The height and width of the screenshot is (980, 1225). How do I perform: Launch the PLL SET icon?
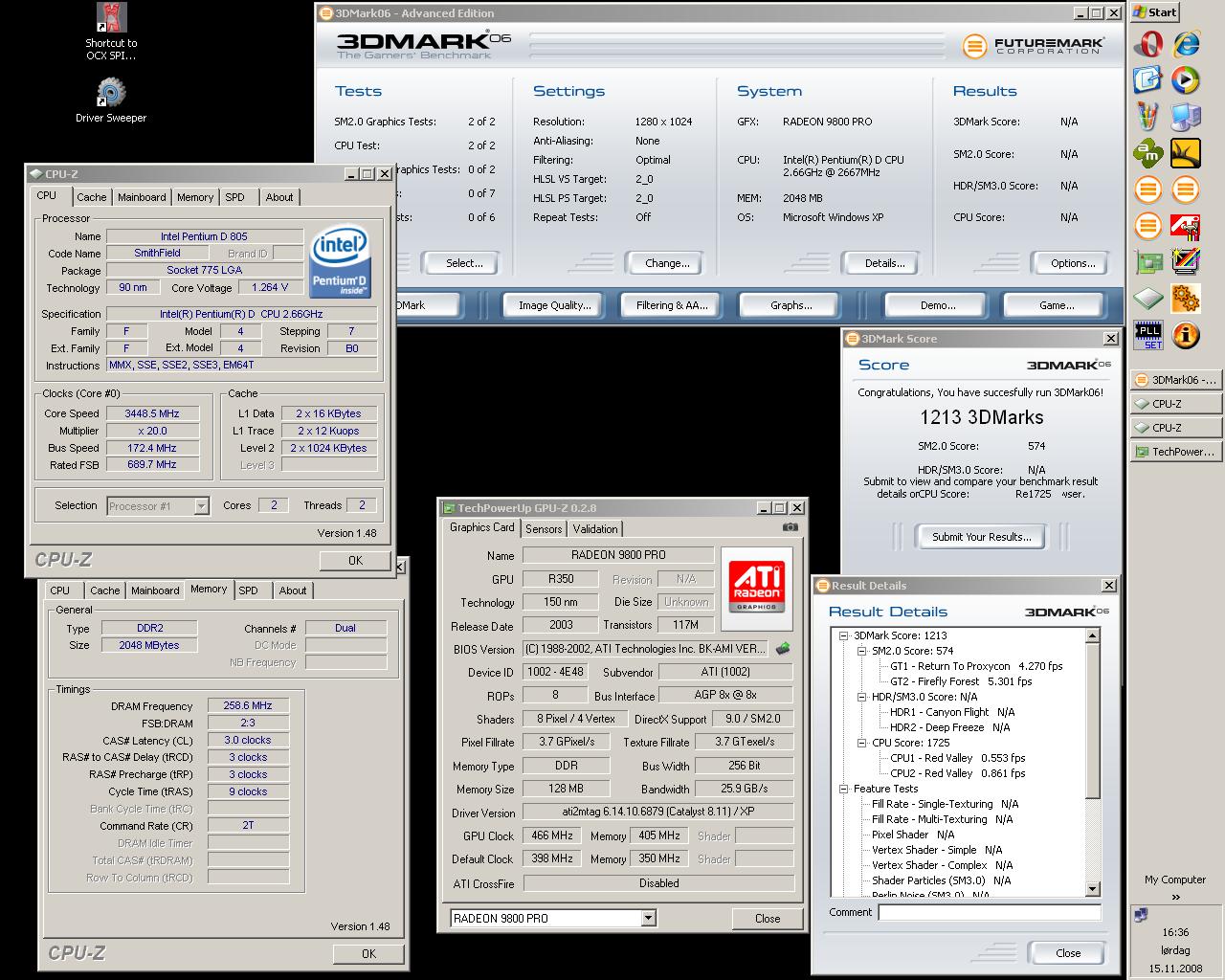tap(1147, 335)
